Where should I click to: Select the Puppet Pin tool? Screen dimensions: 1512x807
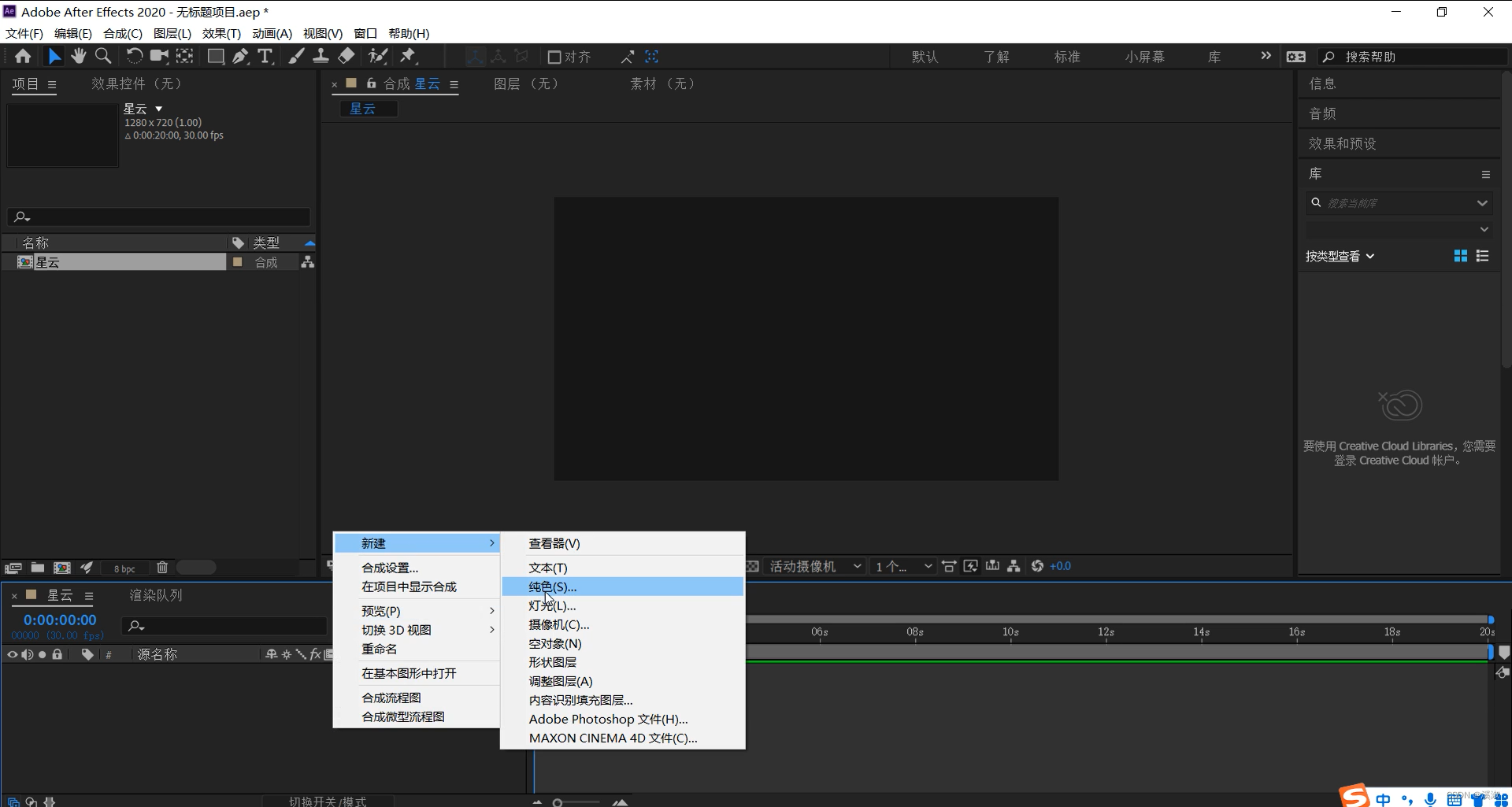408,56
